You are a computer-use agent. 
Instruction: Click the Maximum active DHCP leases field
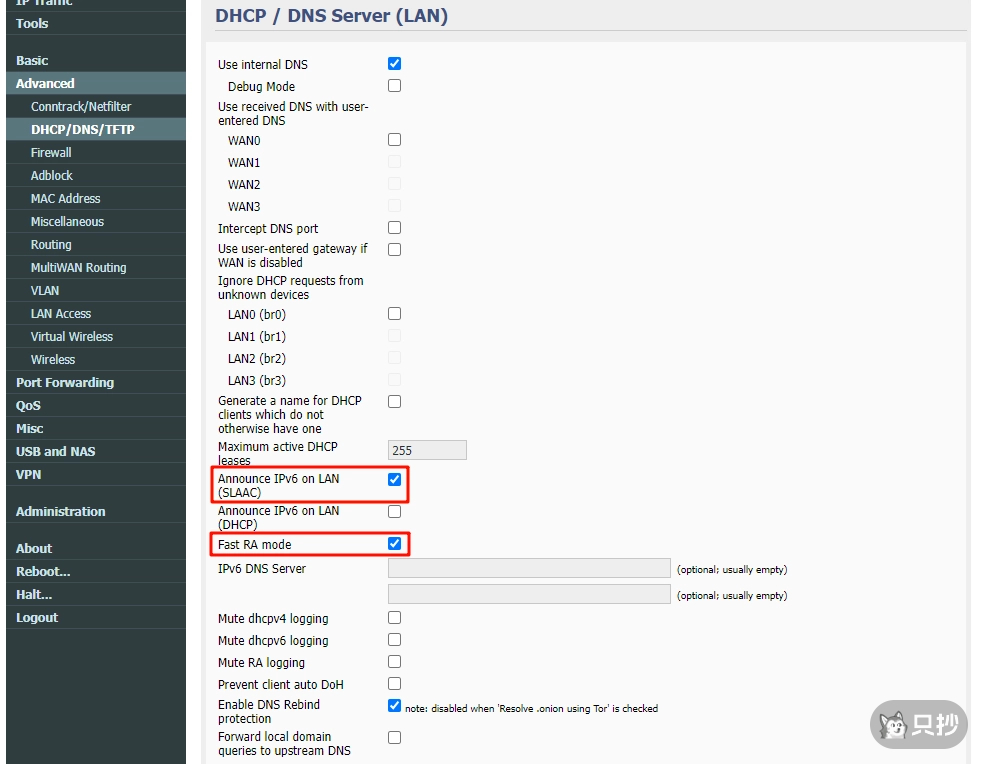pos(427,451)
